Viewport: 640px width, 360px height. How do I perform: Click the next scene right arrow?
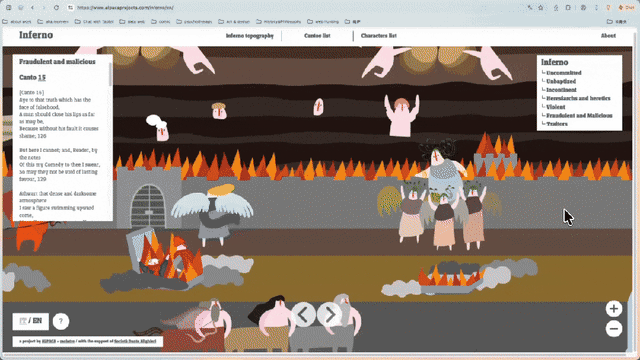point(329,315)
